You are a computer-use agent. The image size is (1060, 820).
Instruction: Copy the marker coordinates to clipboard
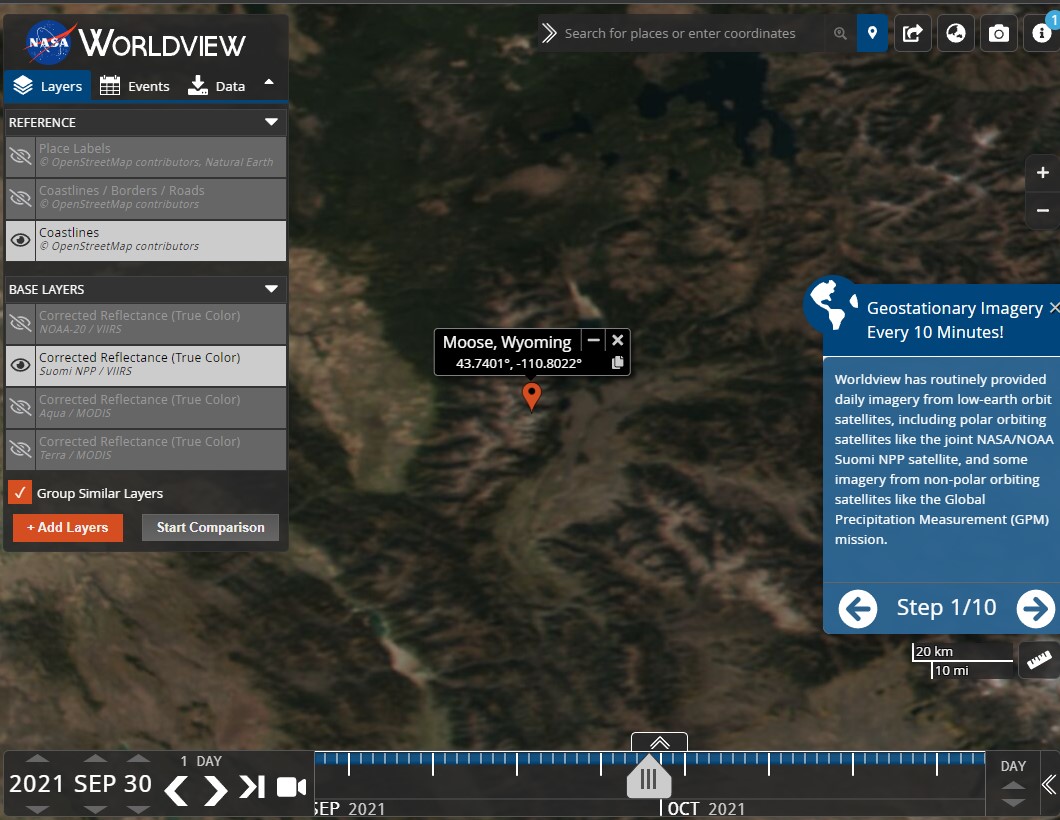click(x=617, y=363)
